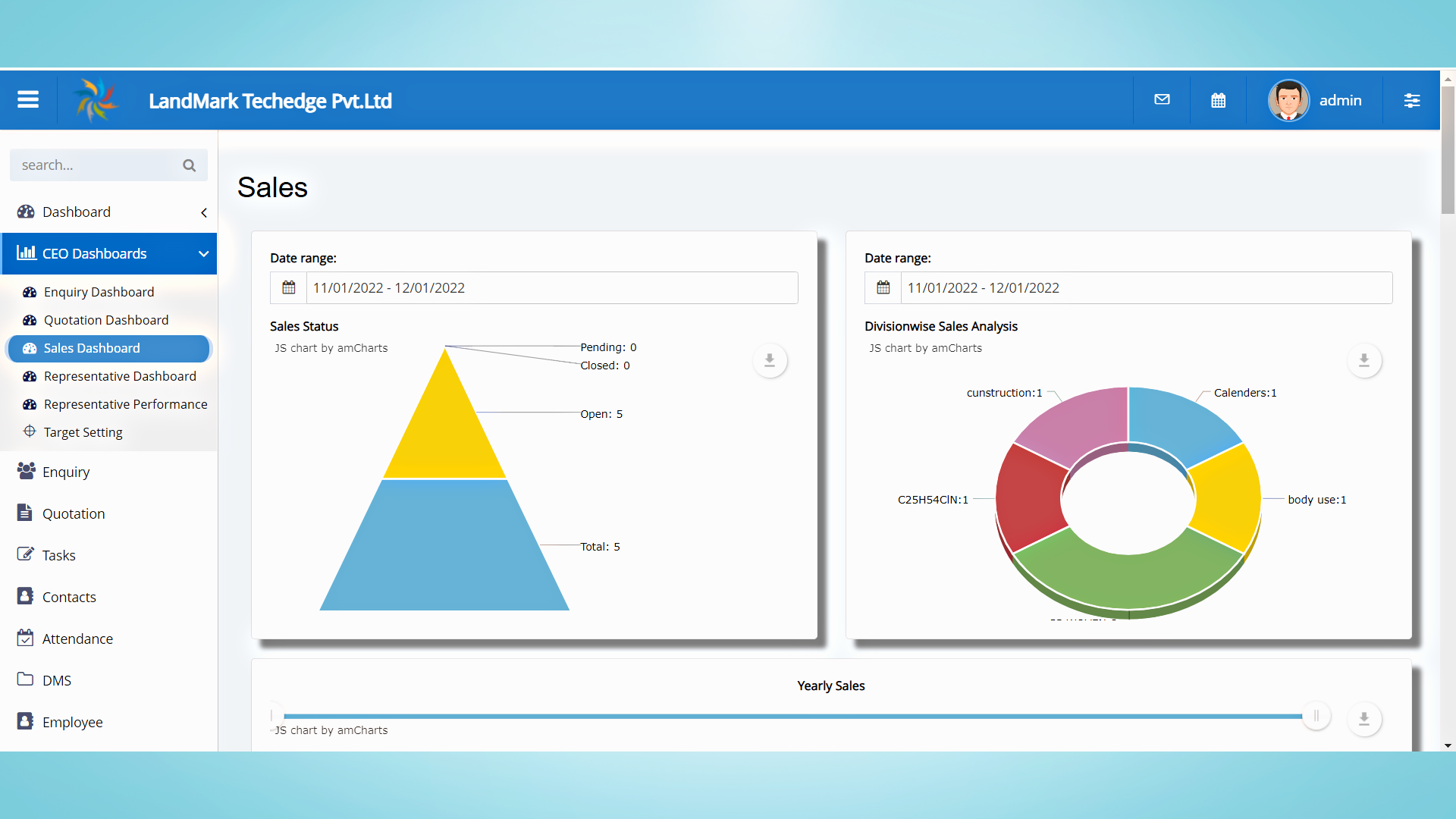Open the calendar from the top toolbar
This screenshot has width=1456, height=819.
point(1218,99)
